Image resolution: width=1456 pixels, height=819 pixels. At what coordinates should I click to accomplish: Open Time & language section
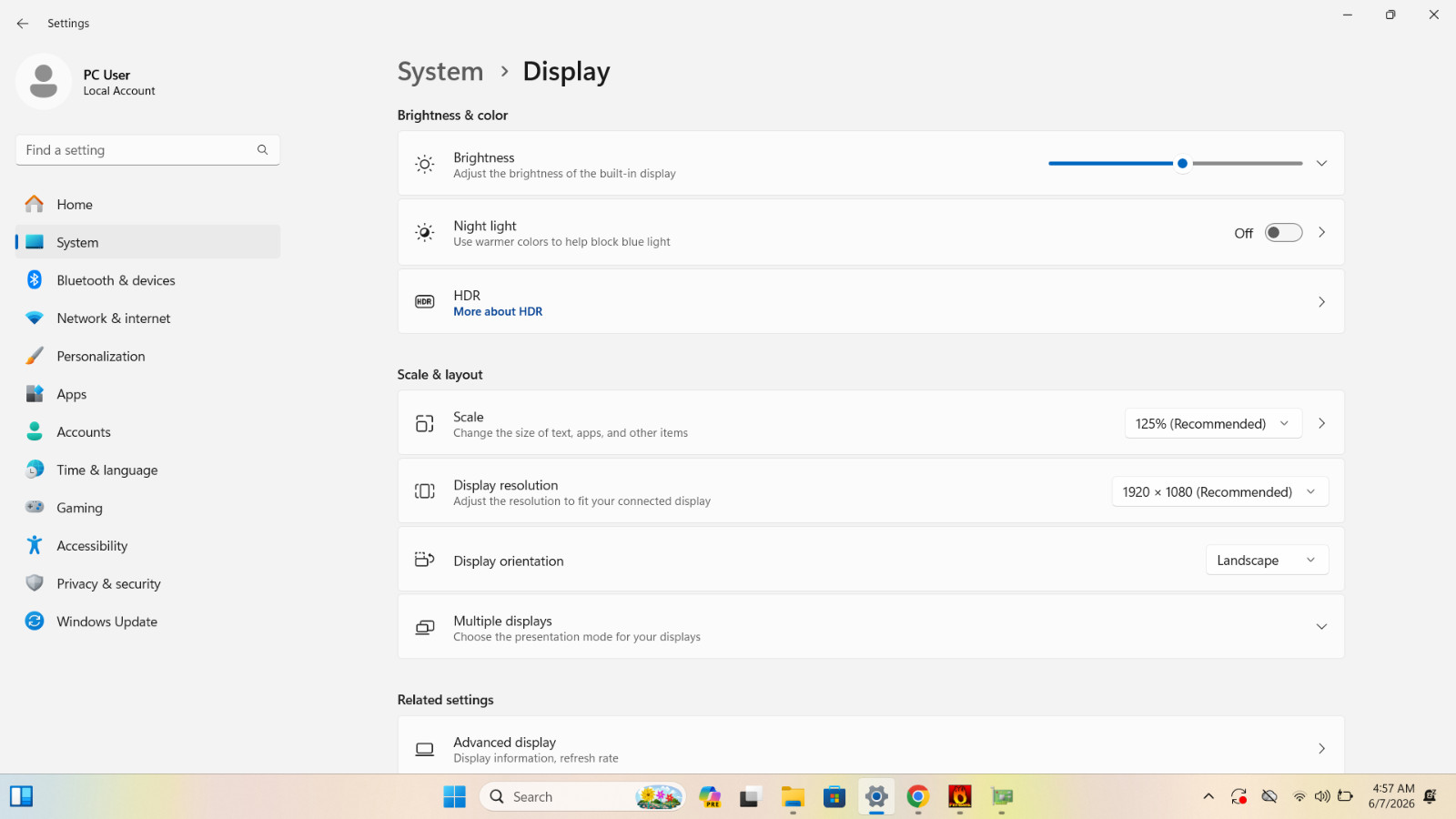point(147,470)
